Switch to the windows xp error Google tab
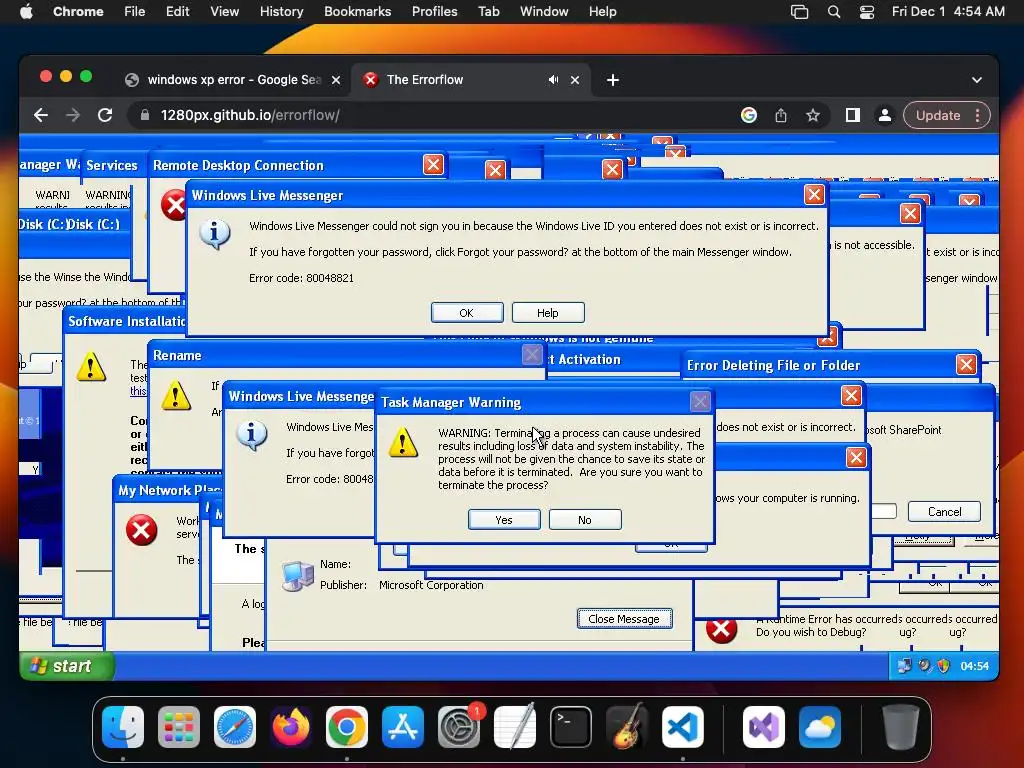The width and height of the screenshot is (1024, 768). coord(234,80)
